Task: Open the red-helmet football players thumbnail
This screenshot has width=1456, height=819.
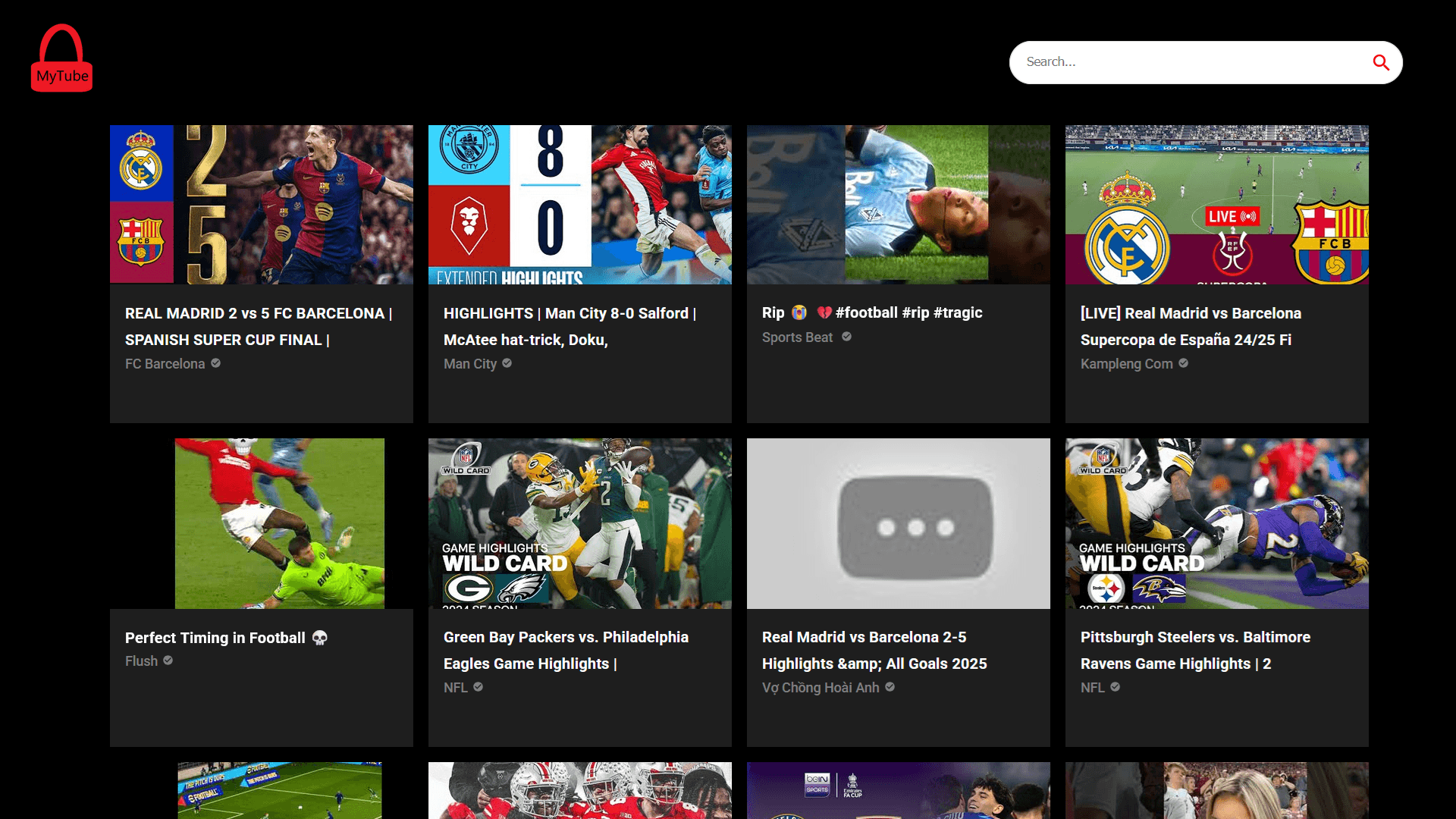Action: tap(580, 790)
